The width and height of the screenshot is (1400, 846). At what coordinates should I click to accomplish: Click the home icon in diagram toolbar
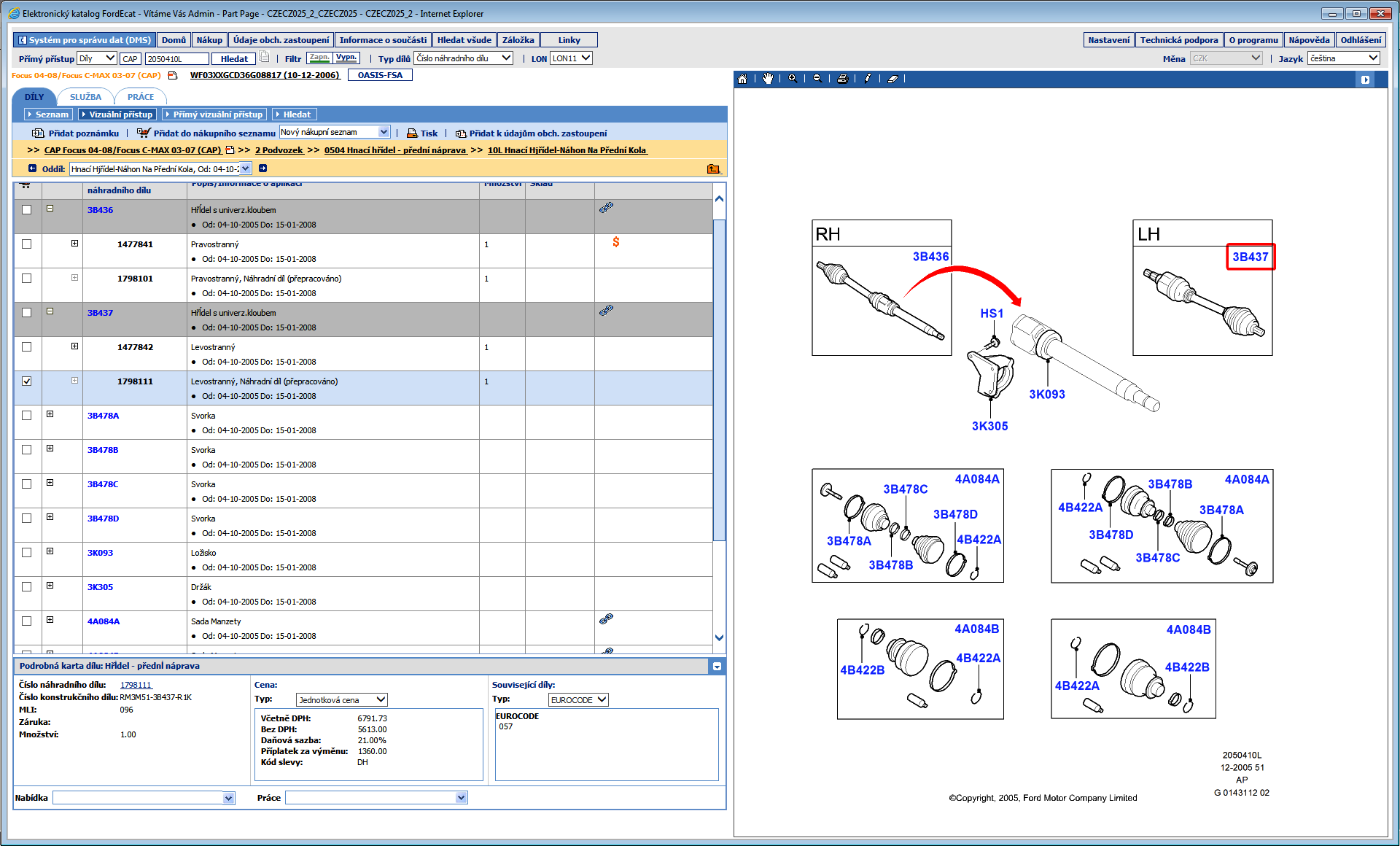coord(742,79)
